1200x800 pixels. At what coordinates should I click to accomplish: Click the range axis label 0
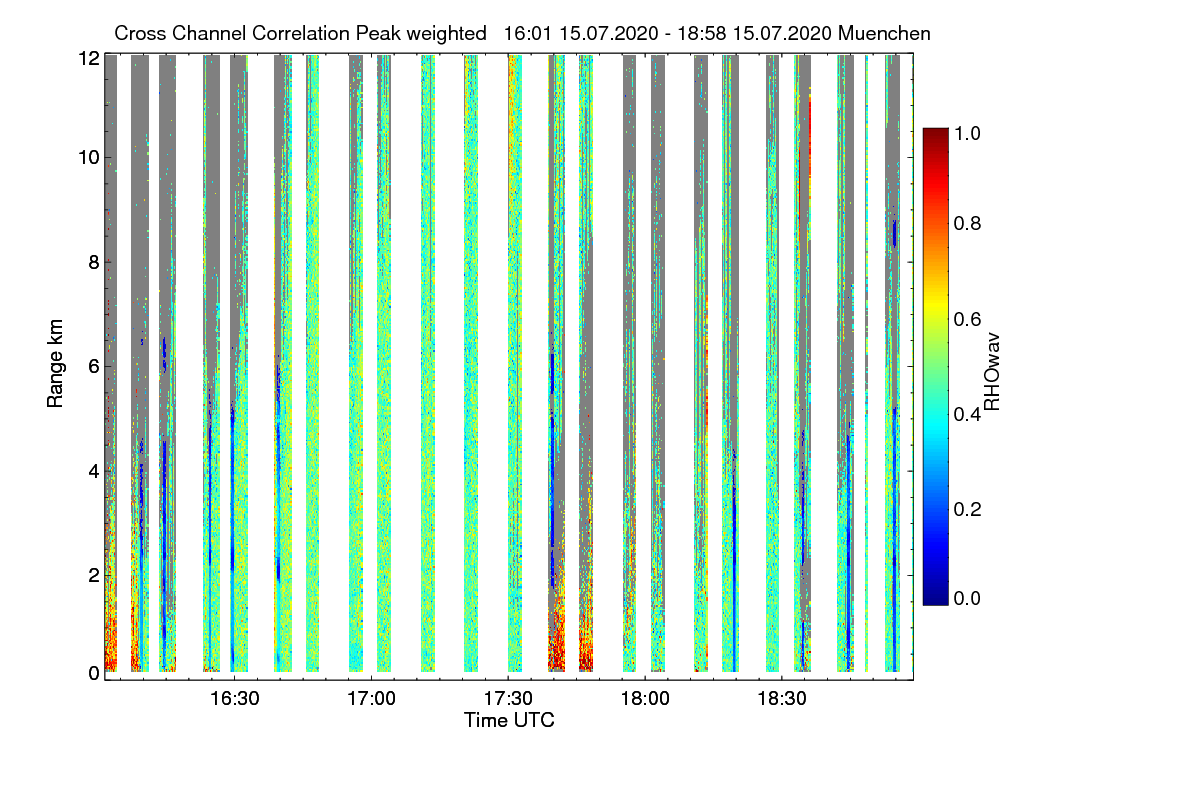(x=94, y=673)
